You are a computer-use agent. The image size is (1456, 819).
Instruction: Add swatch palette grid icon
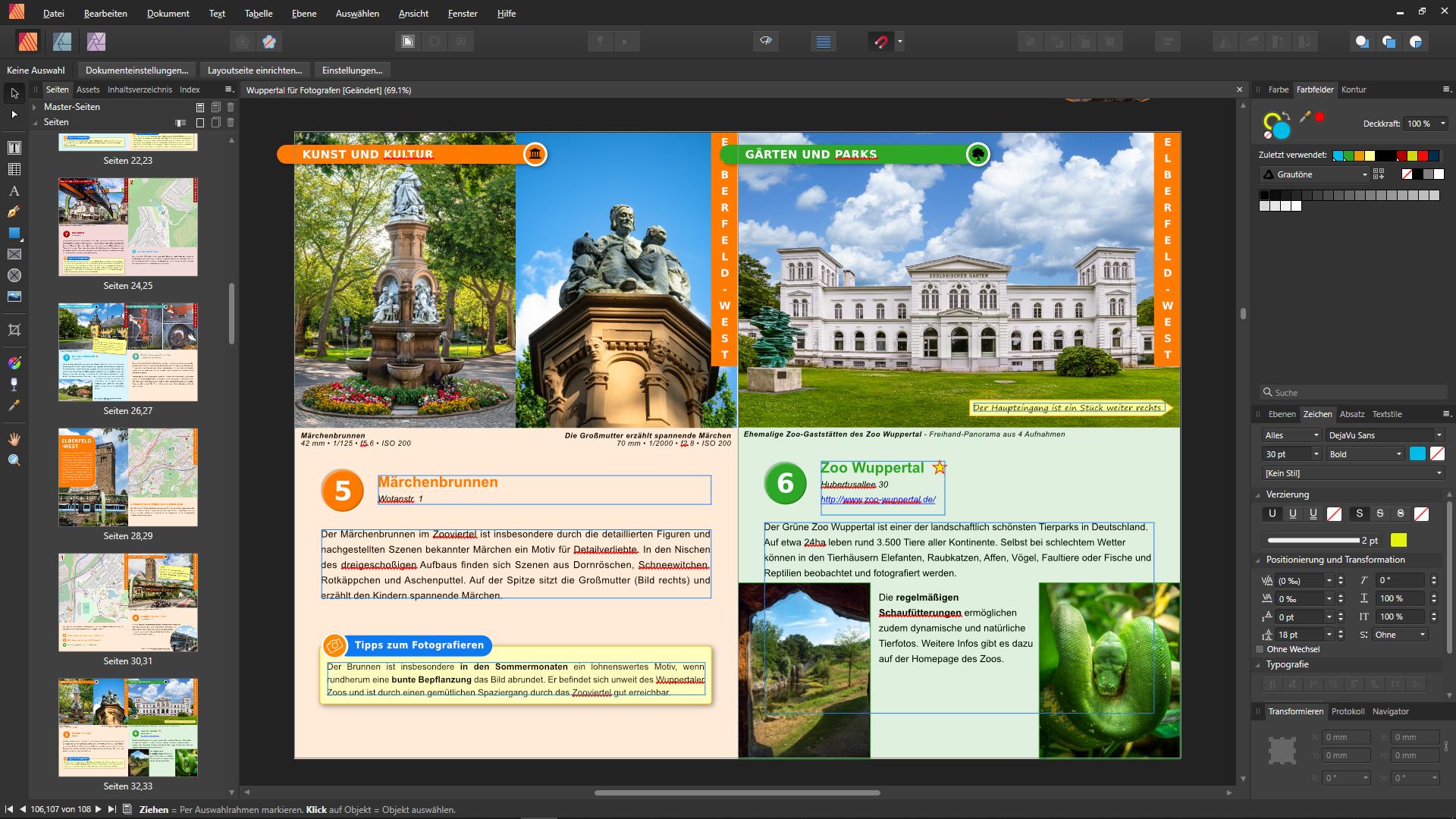[x=1379, y=174]
